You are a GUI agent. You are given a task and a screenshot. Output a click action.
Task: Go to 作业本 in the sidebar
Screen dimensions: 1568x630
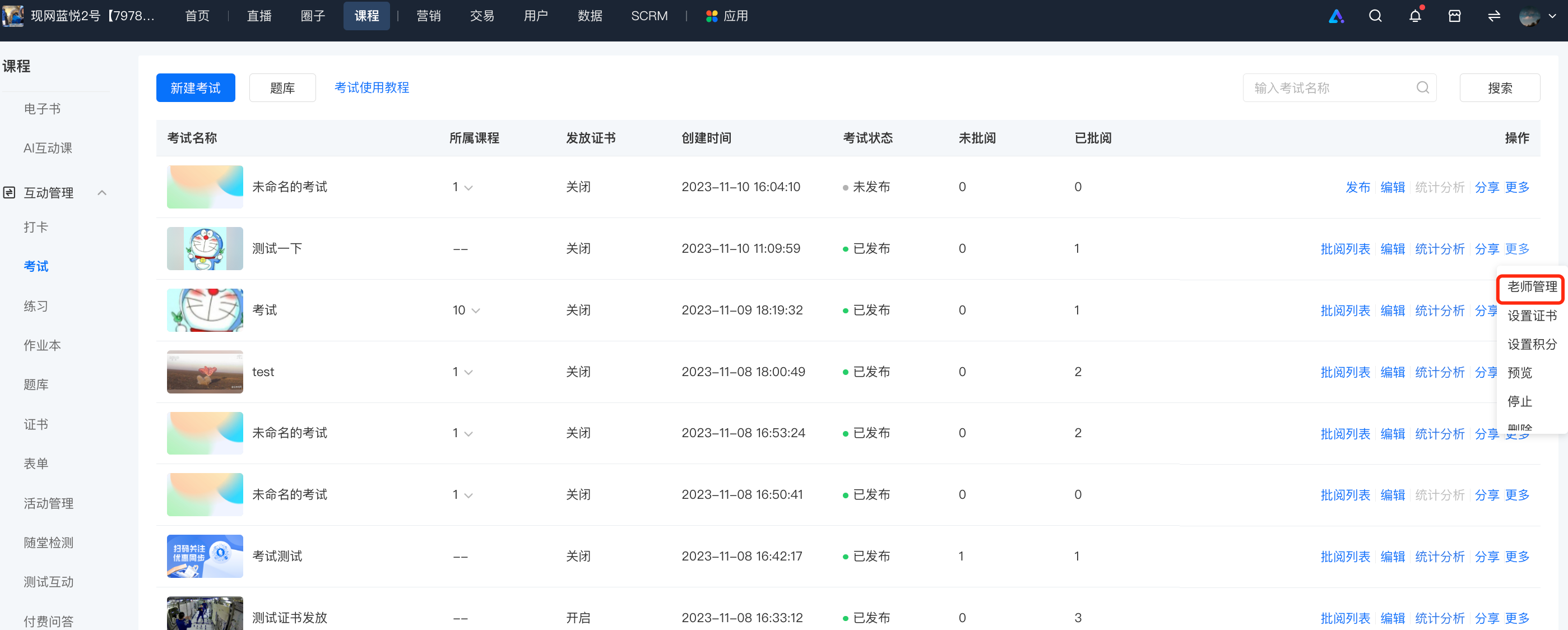click(x=42, y=345)
